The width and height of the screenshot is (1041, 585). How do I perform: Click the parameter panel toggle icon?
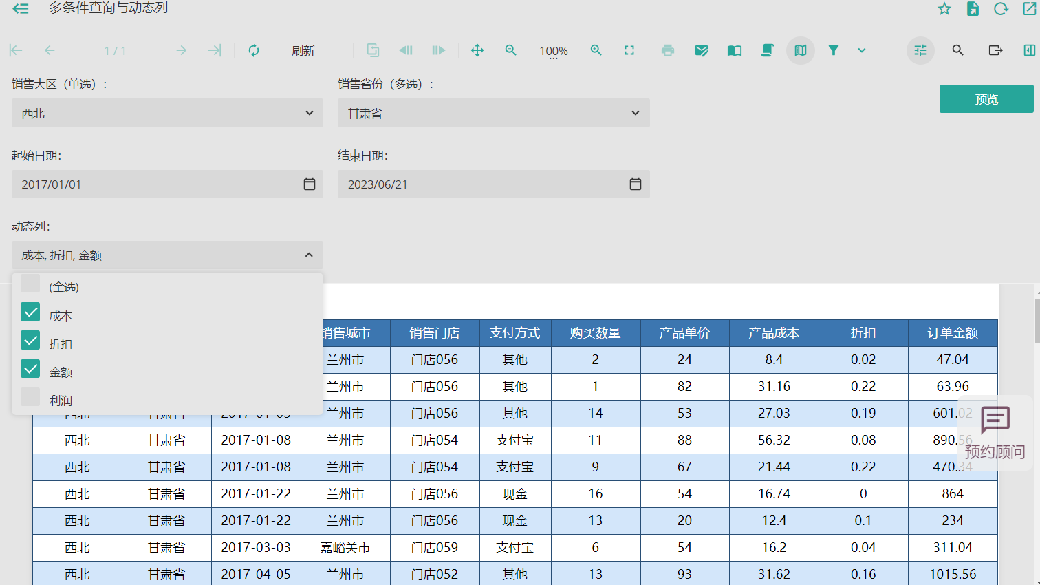pos(920,50)
